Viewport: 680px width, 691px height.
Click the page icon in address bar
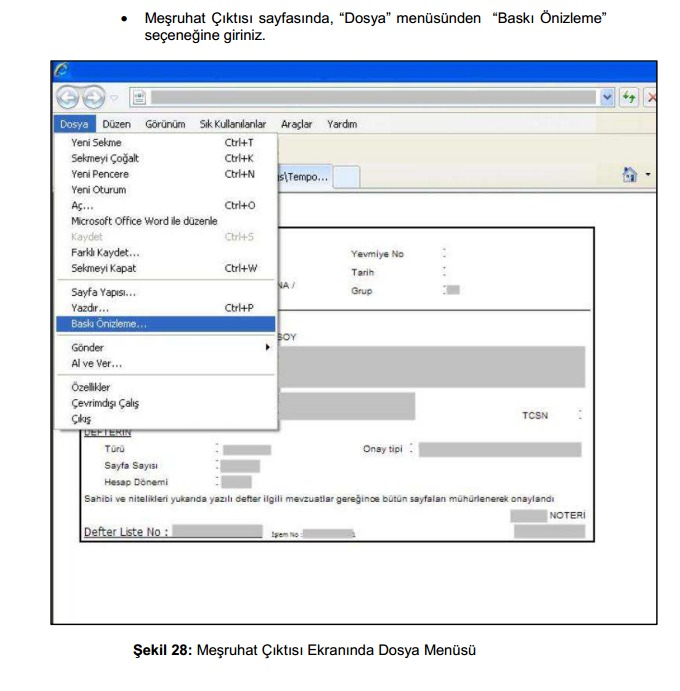139,97
